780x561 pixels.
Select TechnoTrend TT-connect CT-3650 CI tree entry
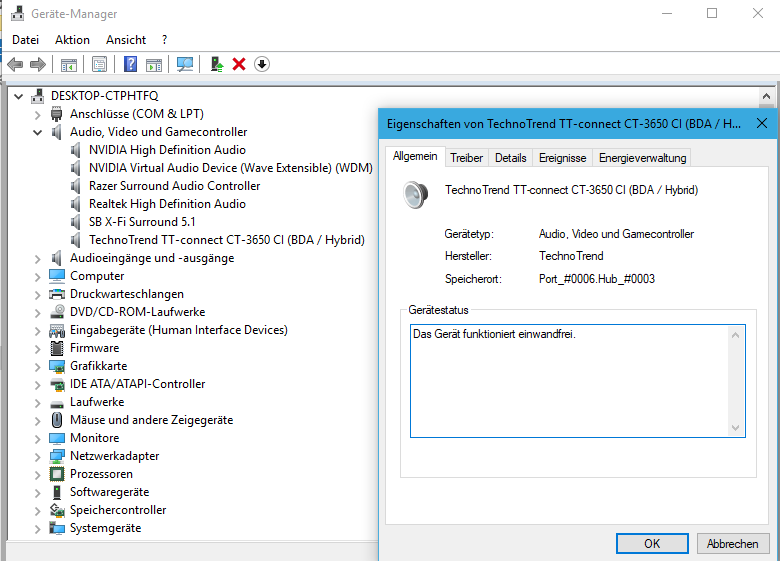[227, 240]
